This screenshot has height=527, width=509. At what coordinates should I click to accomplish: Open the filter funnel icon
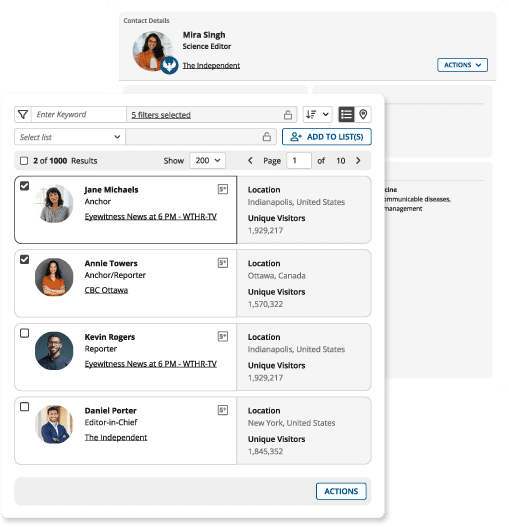click(x=23, y=115)
